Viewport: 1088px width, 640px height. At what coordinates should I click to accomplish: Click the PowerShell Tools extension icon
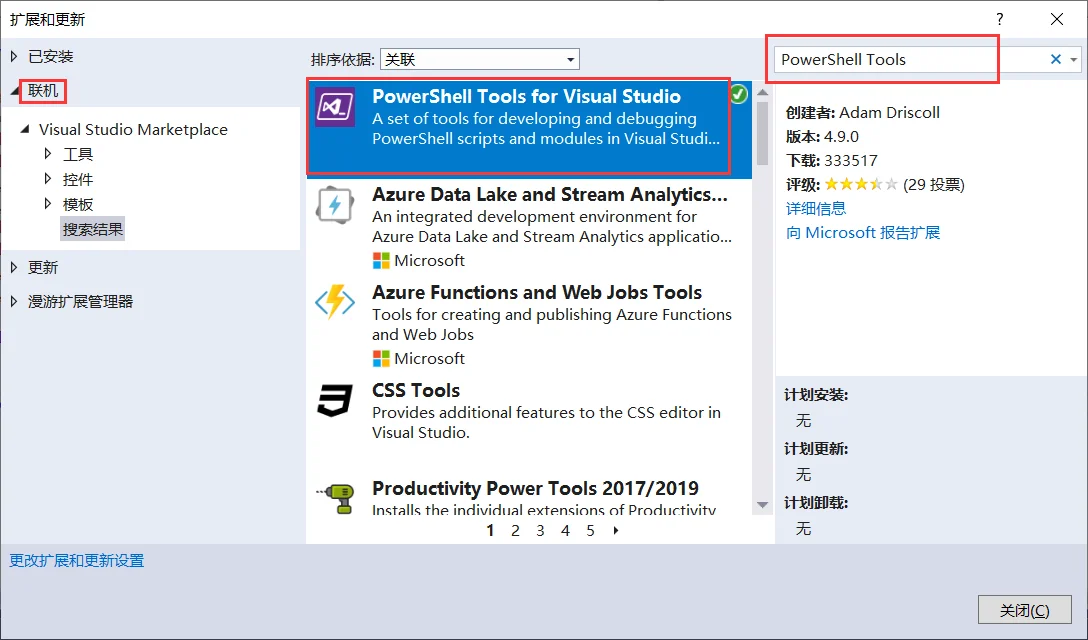coord(335,107)
